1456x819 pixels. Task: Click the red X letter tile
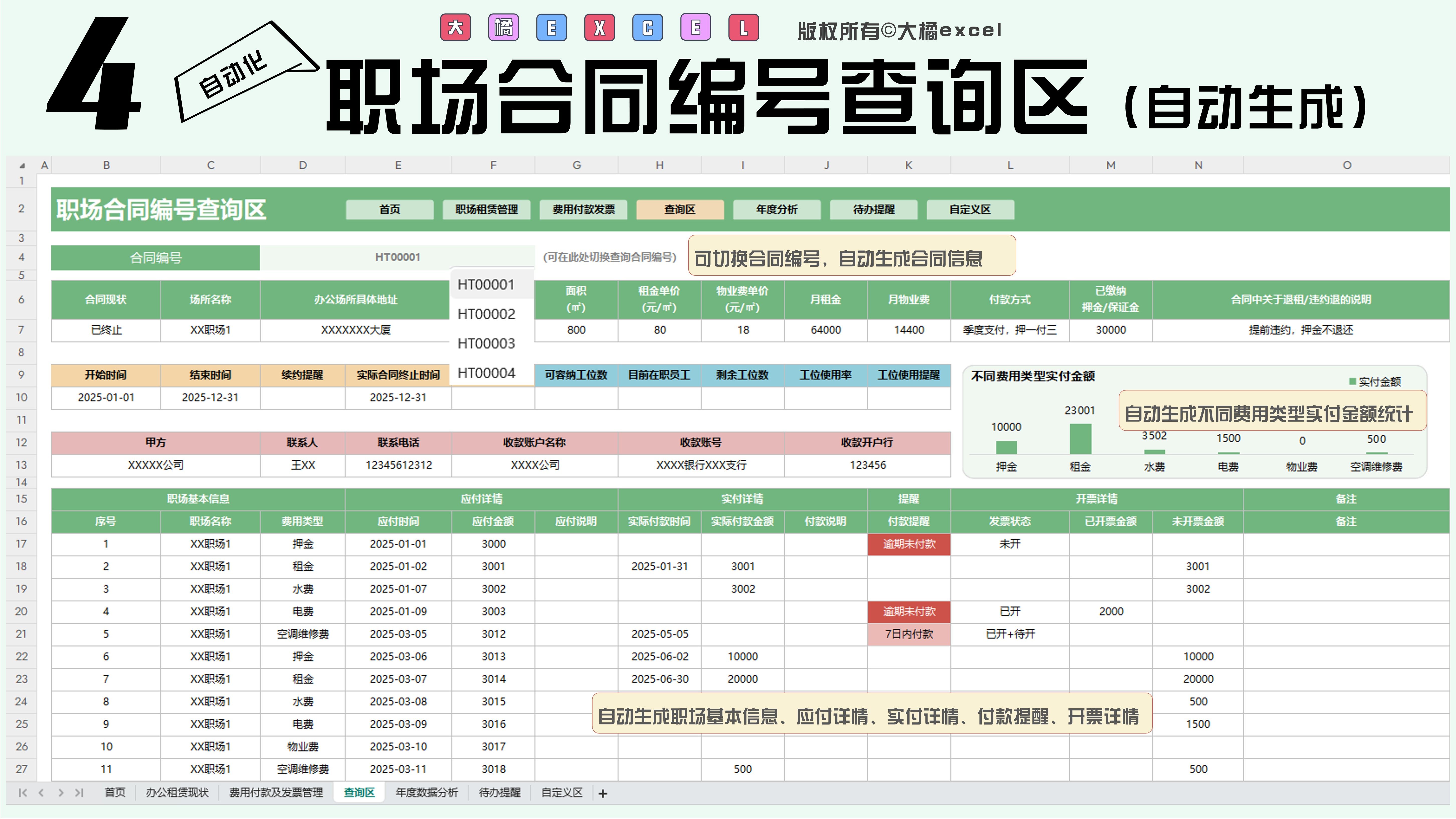(600, 28)
